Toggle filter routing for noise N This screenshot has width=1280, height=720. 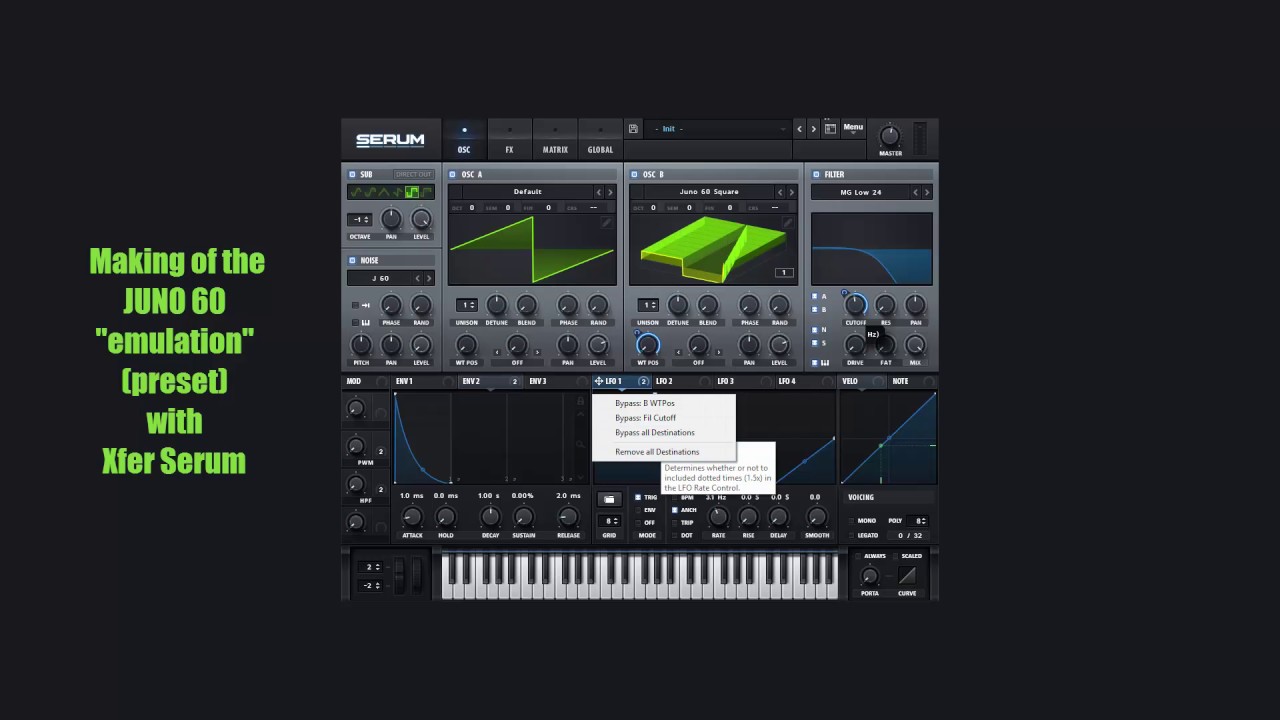click(814, 330)
